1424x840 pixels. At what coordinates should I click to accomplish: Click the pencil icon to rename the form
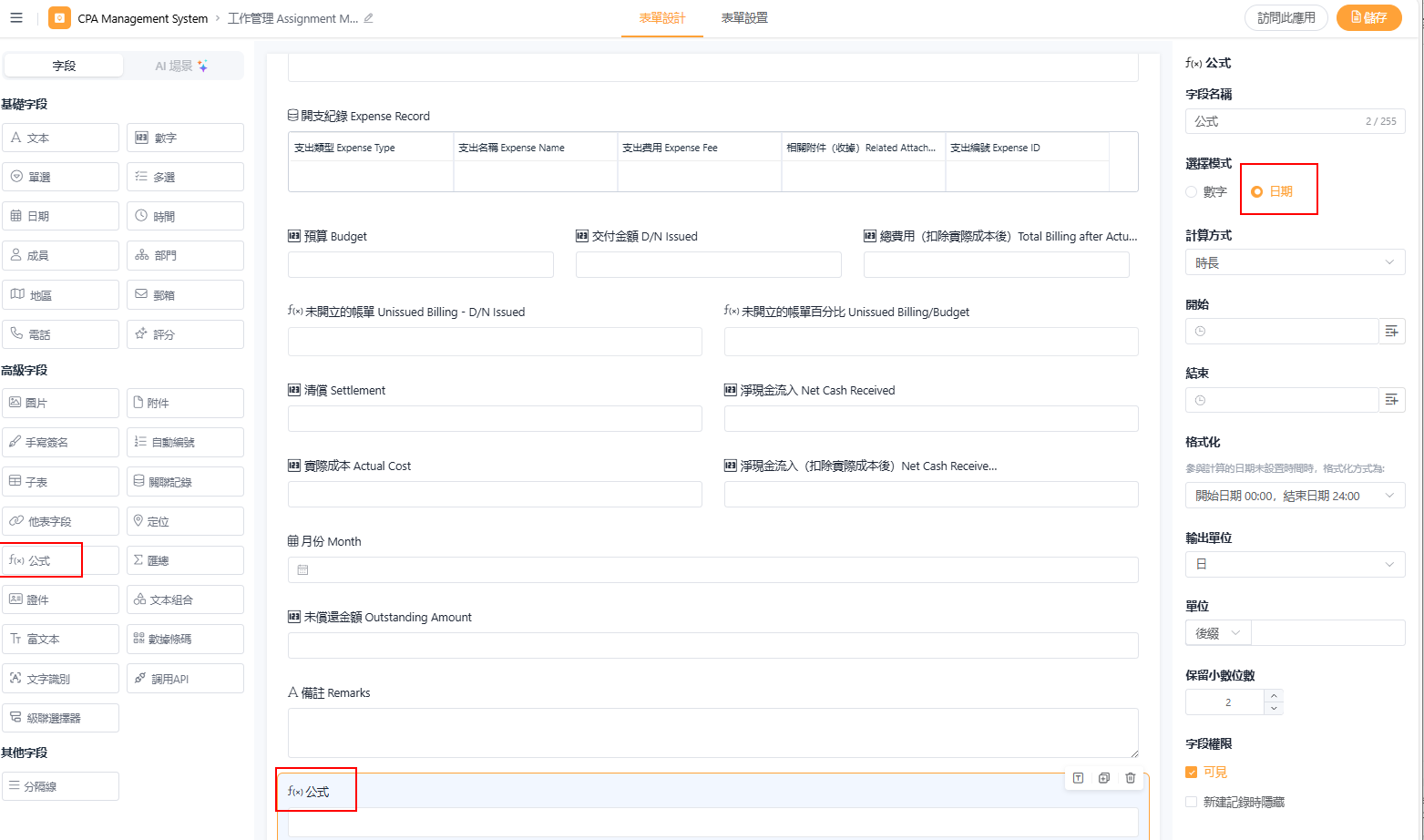pos(369,18)
